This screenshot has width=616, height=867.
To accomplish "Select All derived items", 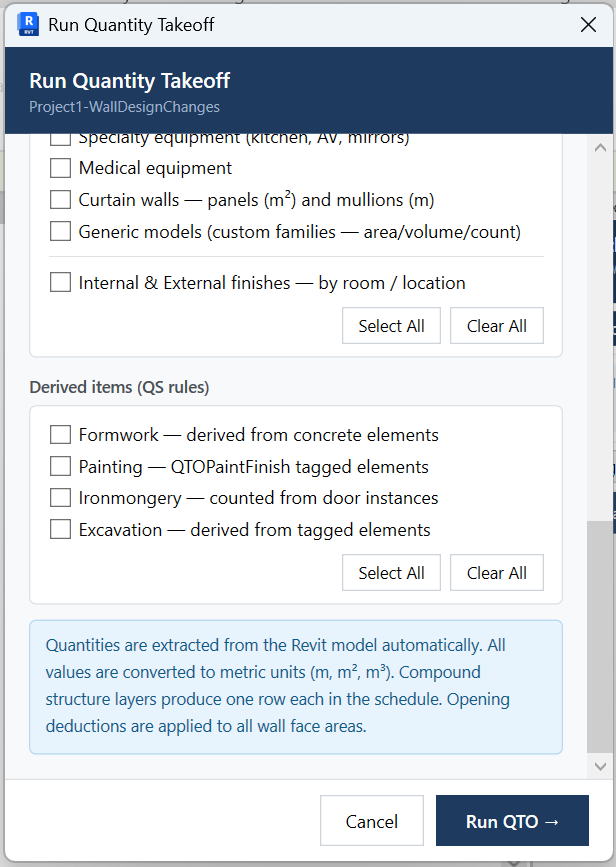I will pos(391,573).
